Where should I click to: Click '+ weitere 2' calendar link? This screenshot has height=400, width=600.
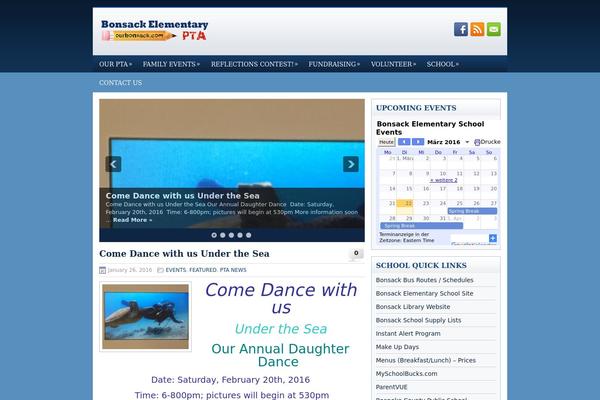[x=443, y=180]
